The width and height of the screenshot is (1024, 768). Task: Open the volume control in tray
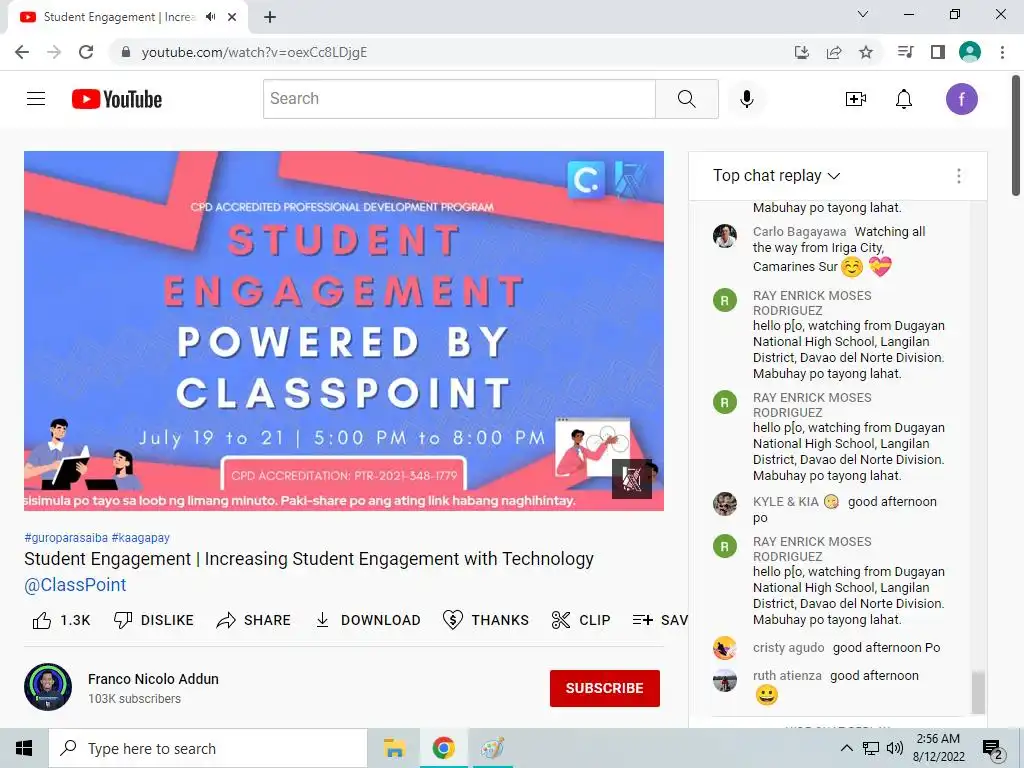point(895,748)
